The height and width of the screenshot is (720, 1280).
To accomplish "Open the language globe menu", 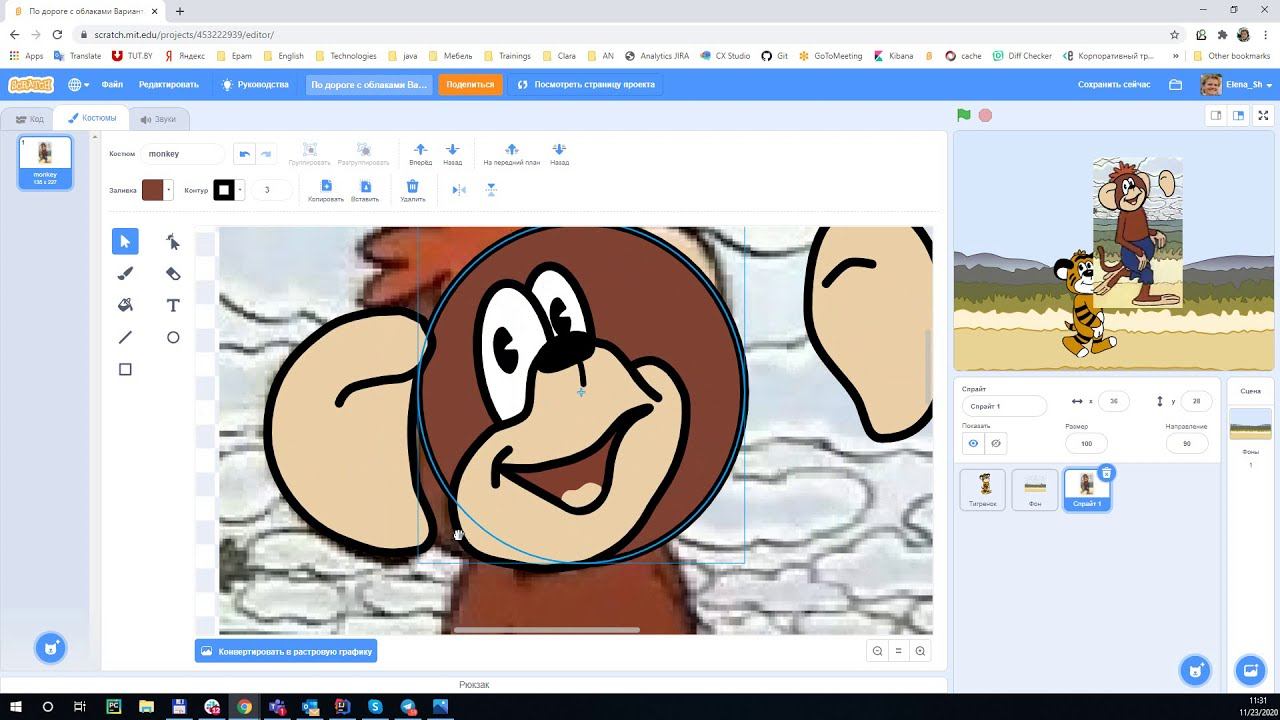I will 78,84.
